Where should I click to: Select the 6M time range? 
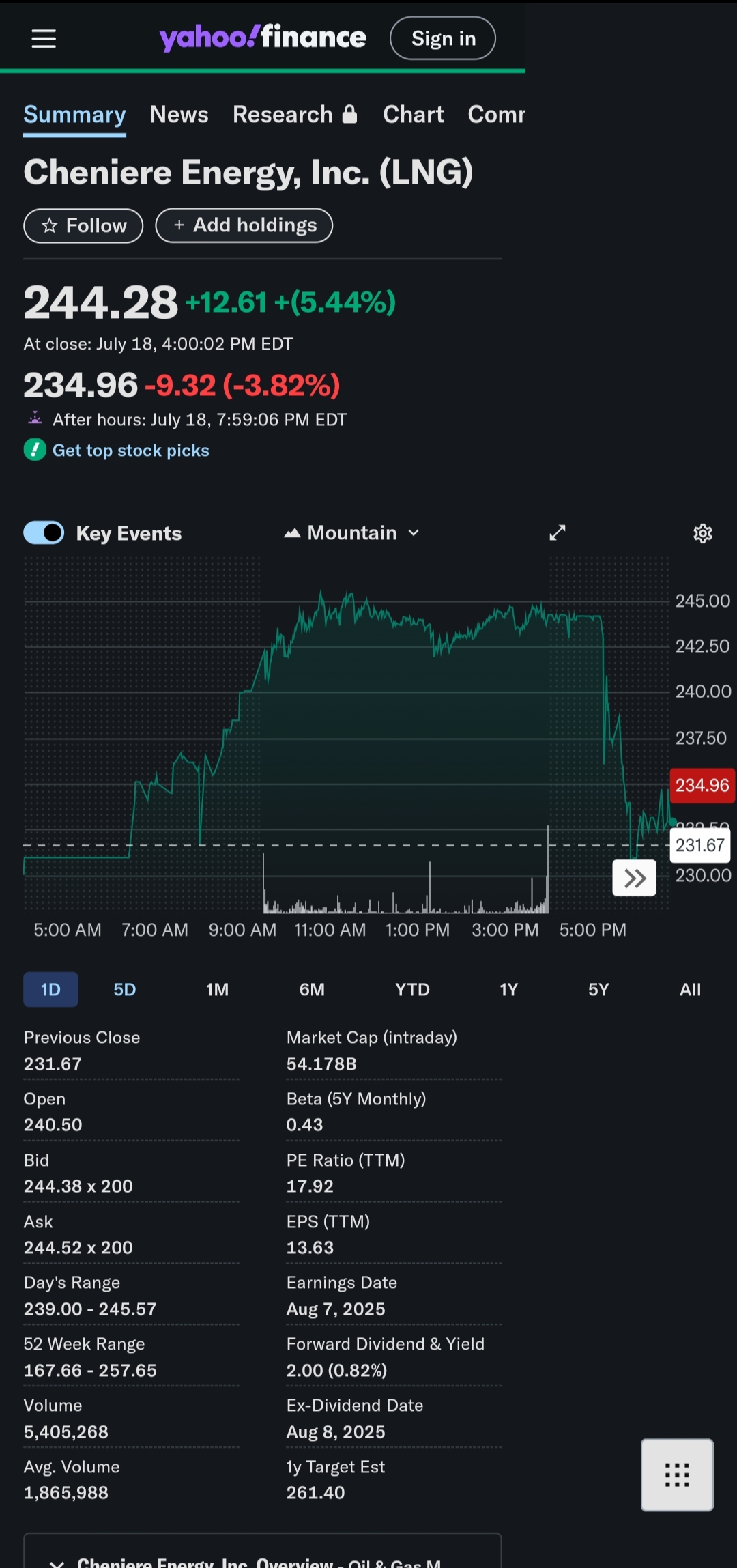pyautogui.click(x=312, y=989)
